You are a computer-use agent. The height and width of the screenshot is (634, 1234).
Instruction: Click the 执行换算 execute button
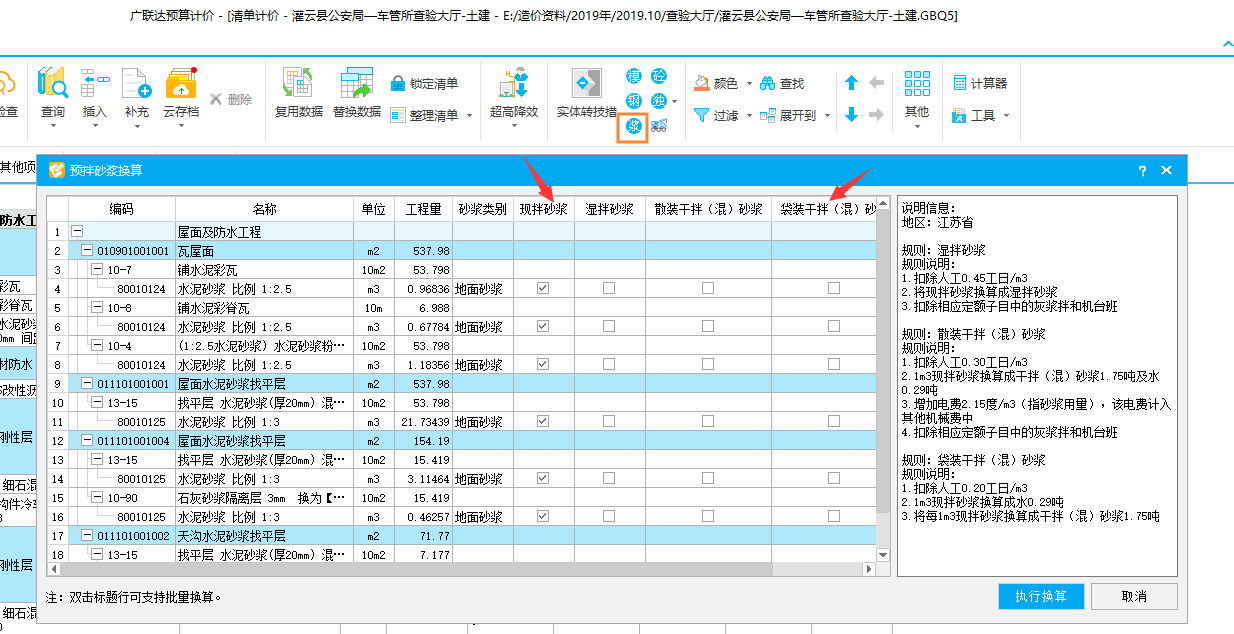coord(1041,596)
